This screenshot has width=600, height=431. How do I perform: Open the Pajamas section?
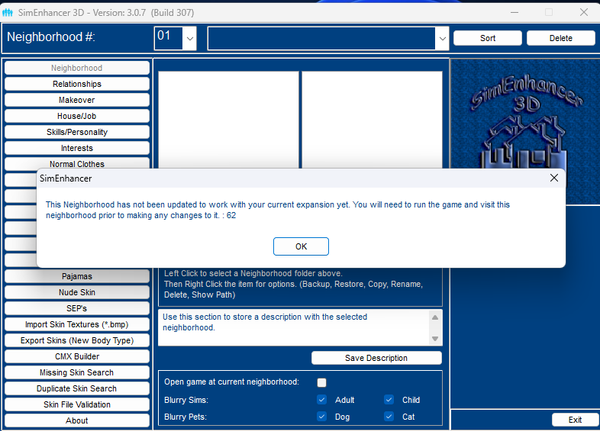tap(77, 276)
